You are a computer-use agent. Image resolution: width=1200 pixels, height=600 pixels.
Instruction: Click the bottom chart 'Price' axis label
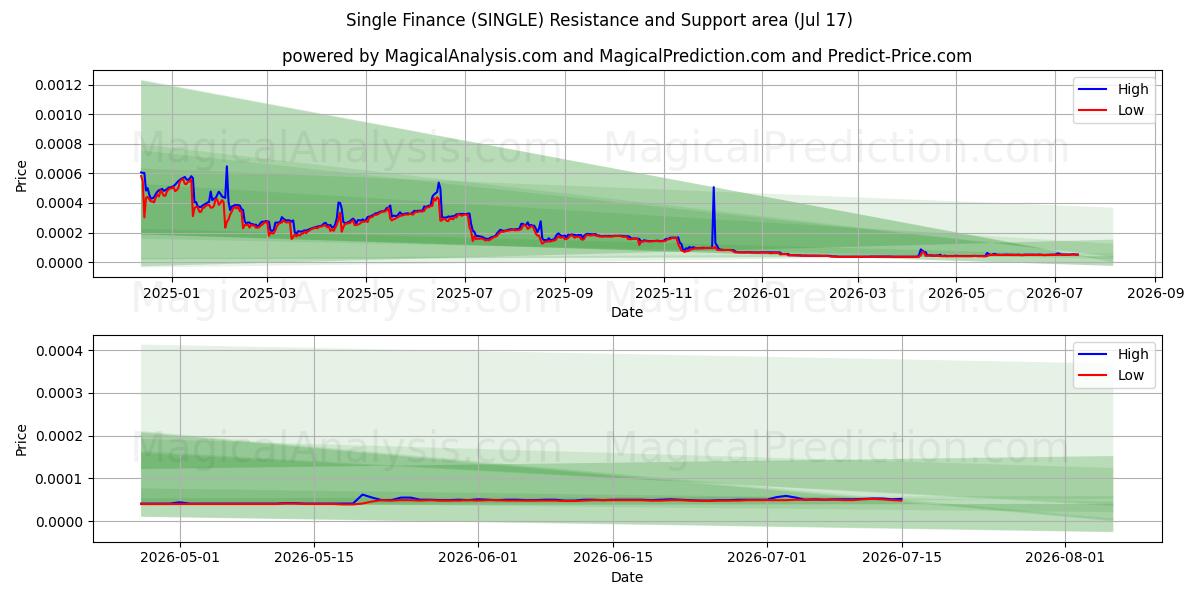click(x=22, y=439)
